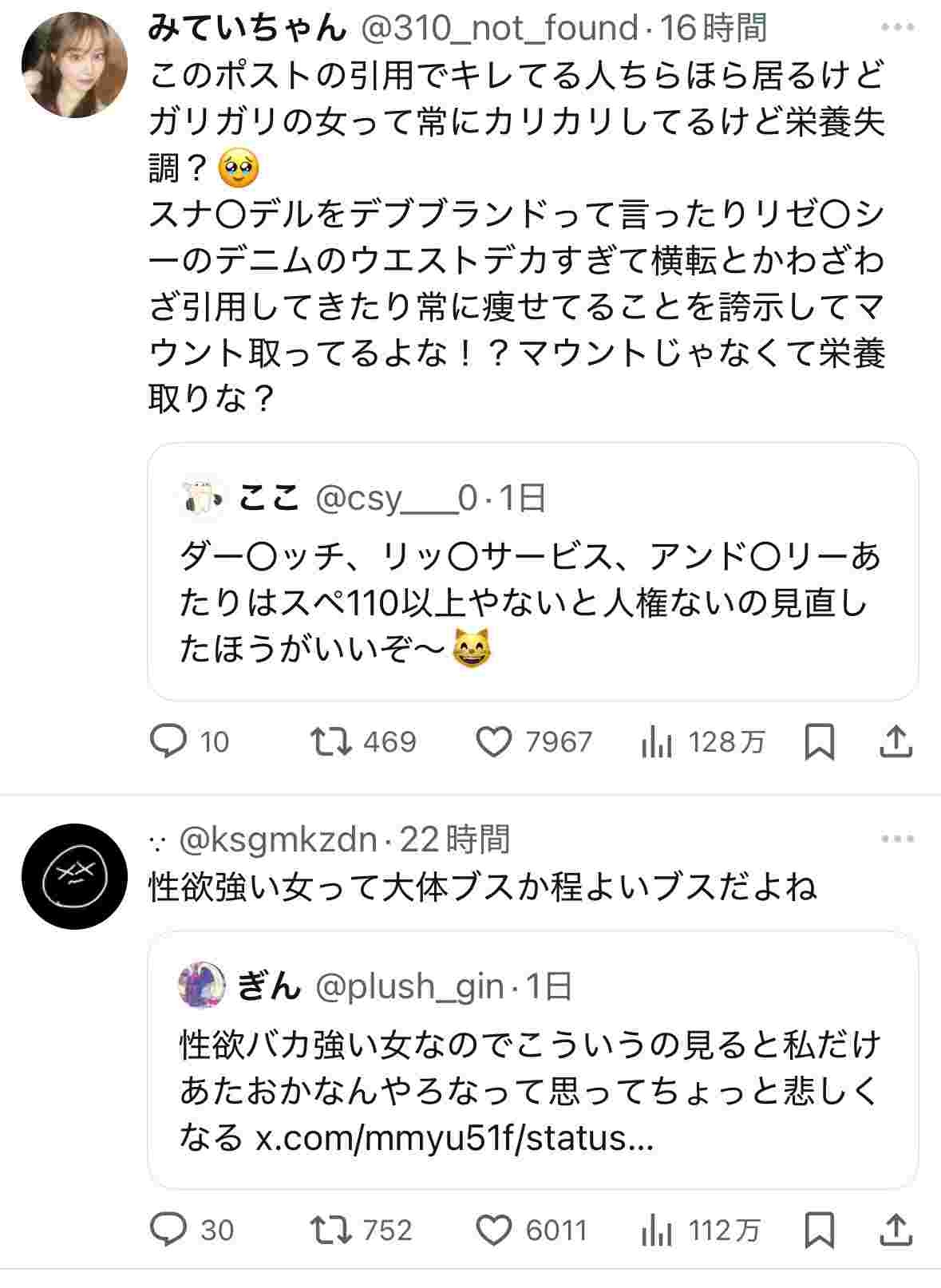
Task: Open more options for @ksgmkzdn post
Action: (897, 839)
